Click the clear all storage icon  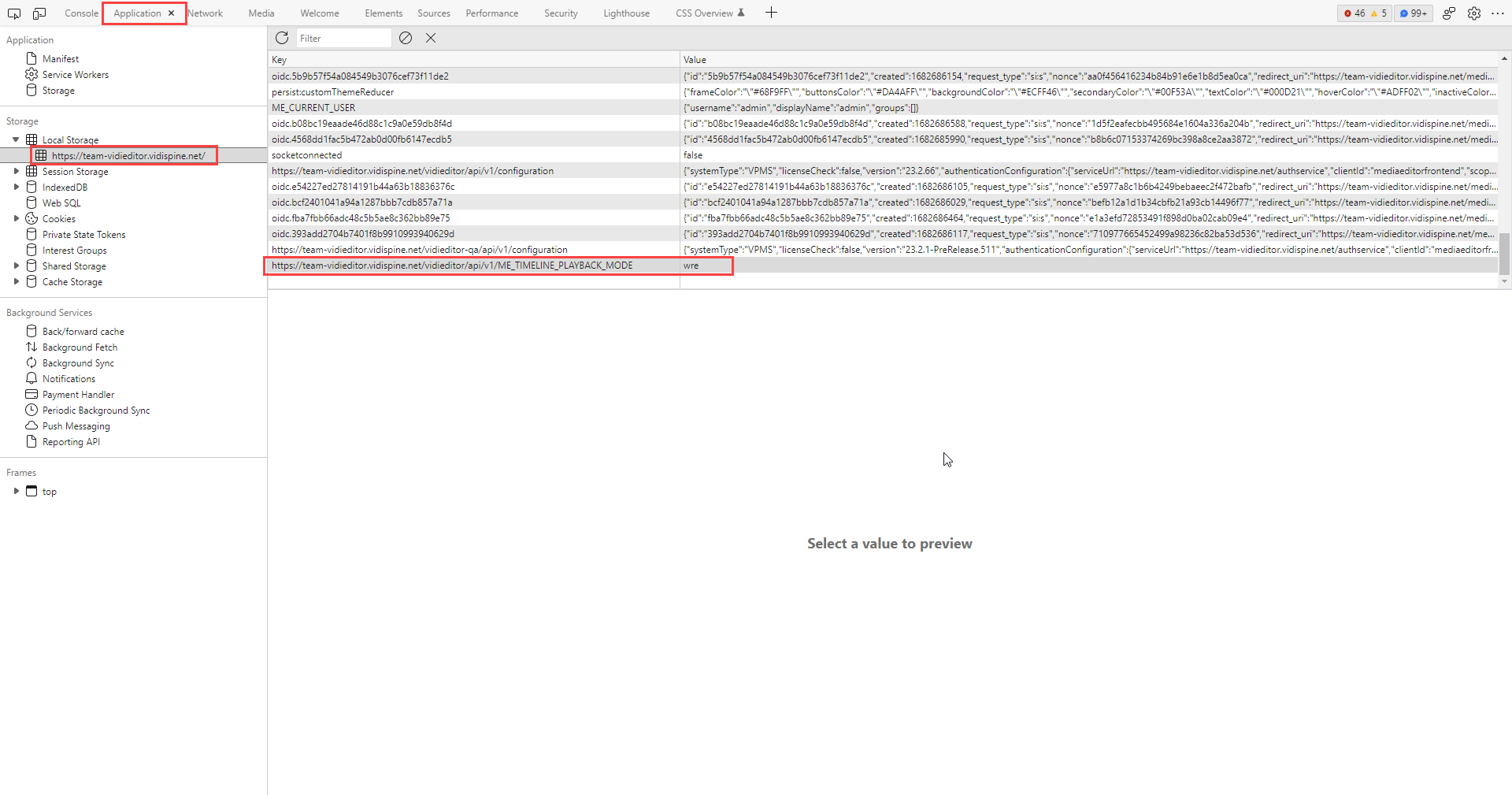click(406, 38)
